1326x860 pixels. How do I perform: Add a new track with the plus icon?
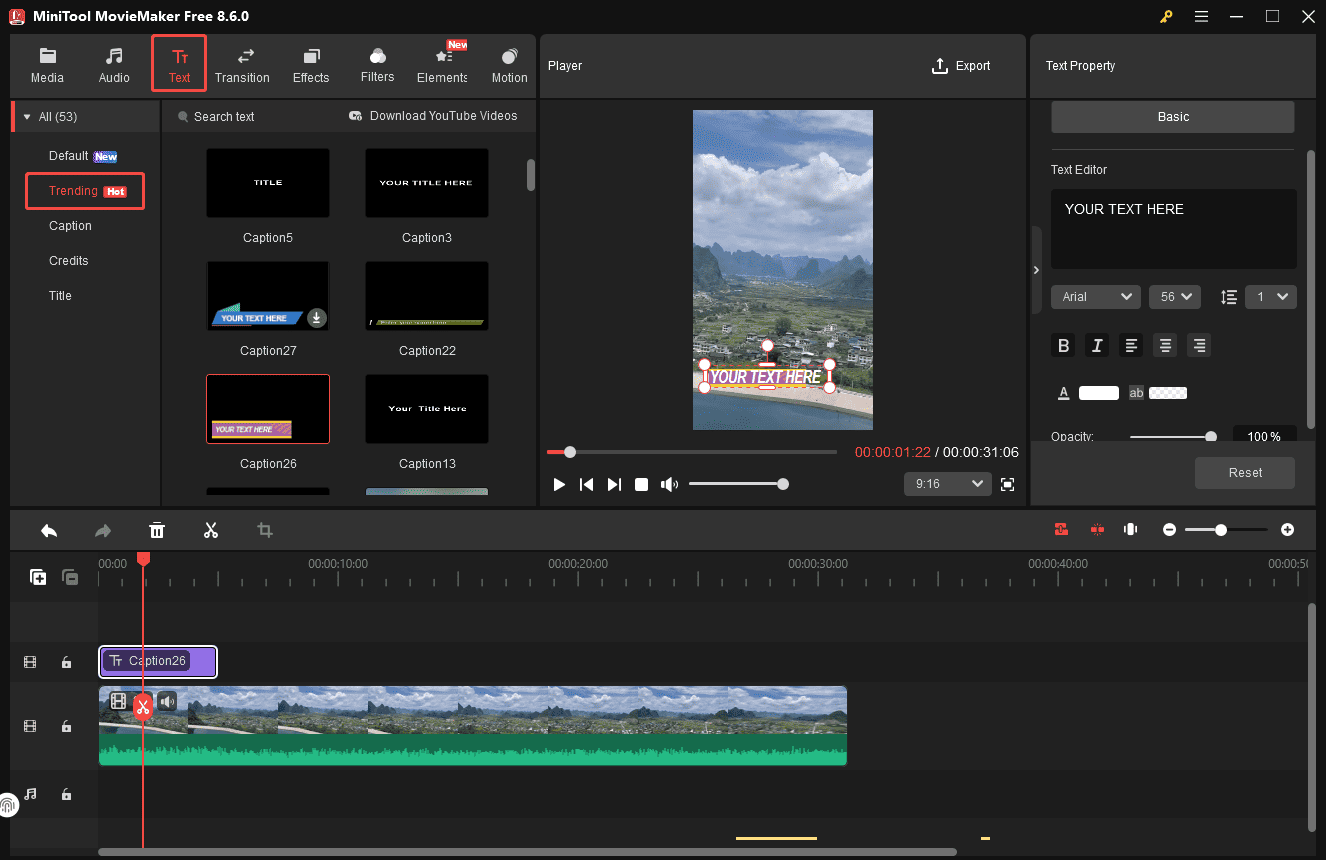click(x=37, y=578)
